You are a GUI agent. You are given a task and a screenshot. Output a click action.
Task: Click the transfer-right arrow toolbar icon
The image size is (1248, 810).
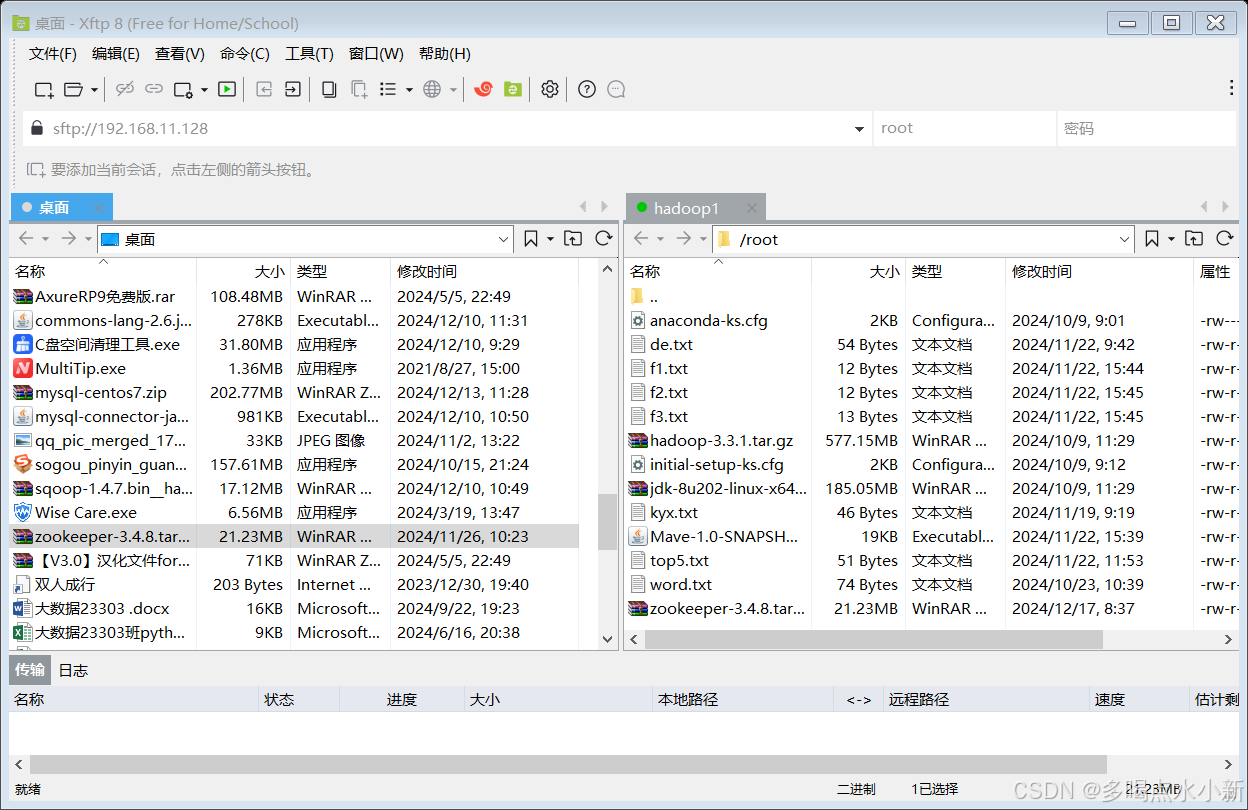[x=292, y=89]
